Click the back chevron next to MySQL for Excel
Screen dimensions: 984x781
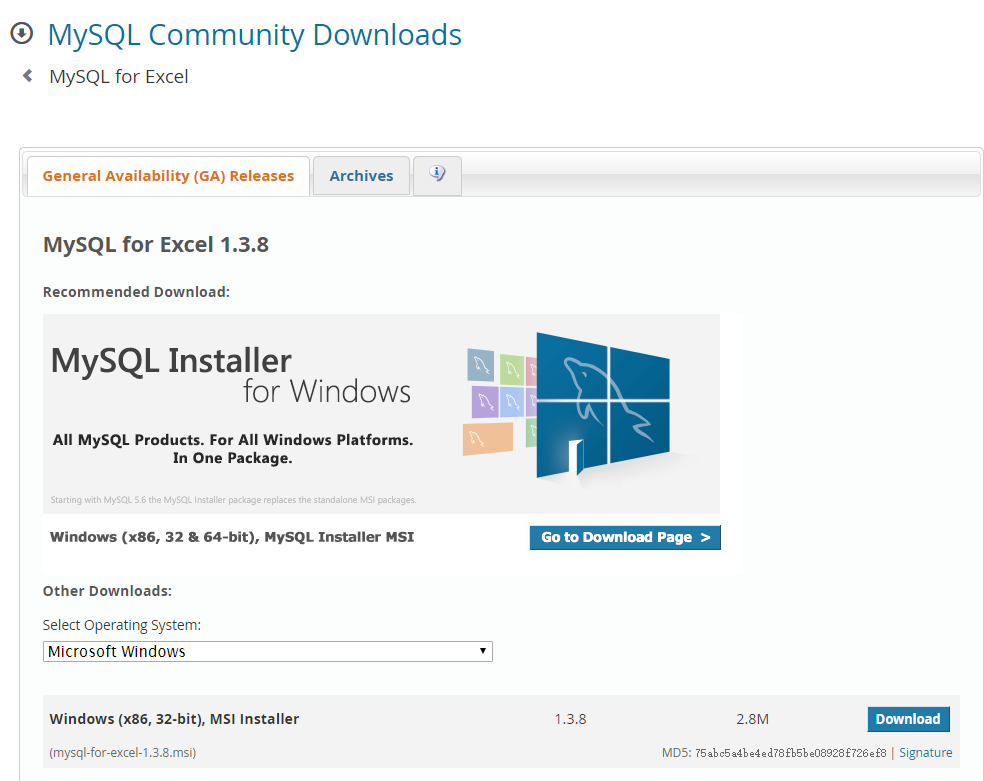[x=28, y=76]
